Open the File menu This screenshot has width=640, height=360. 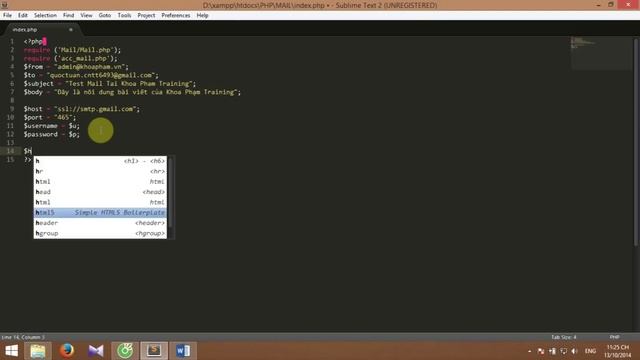pos(7,15)
